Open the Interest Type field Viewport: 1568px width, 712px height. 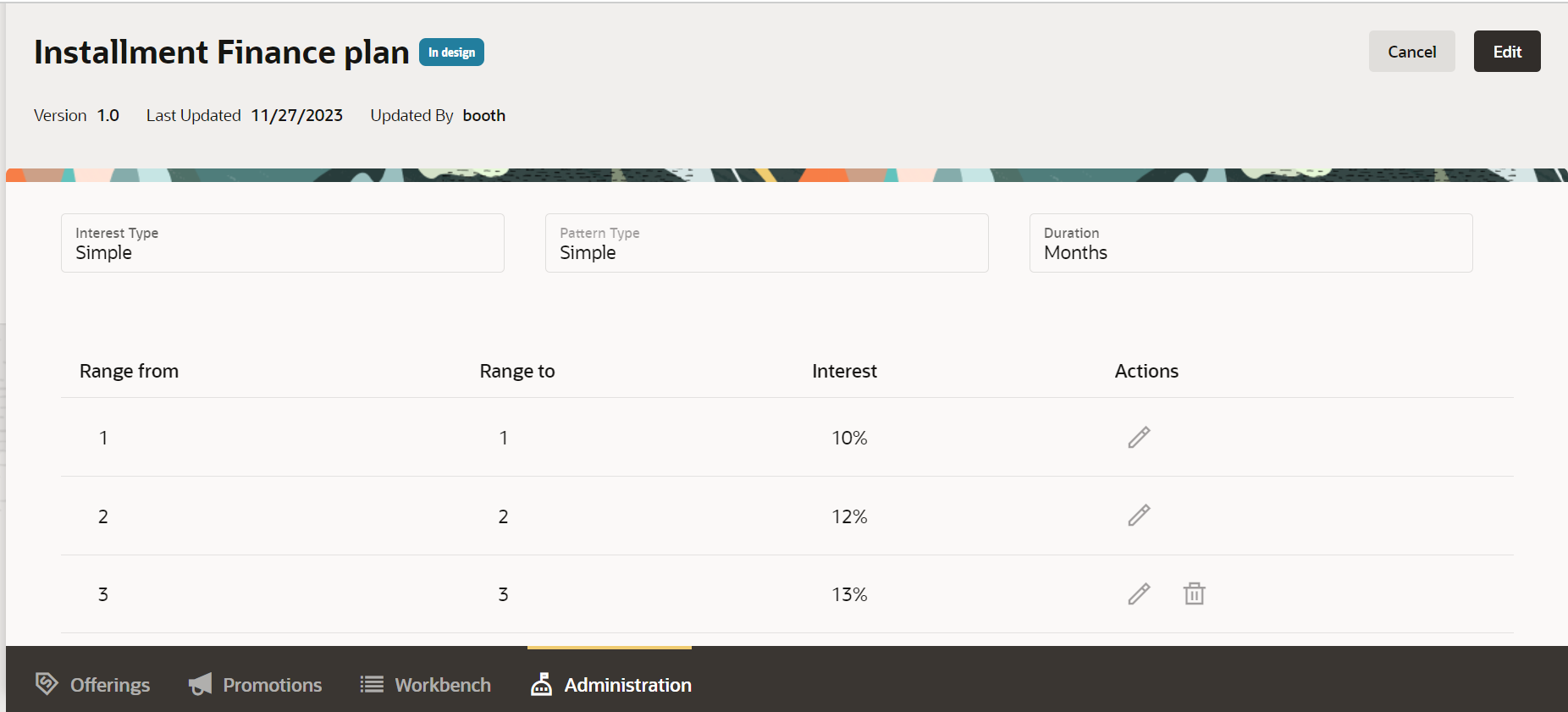[x=282, y=243]
